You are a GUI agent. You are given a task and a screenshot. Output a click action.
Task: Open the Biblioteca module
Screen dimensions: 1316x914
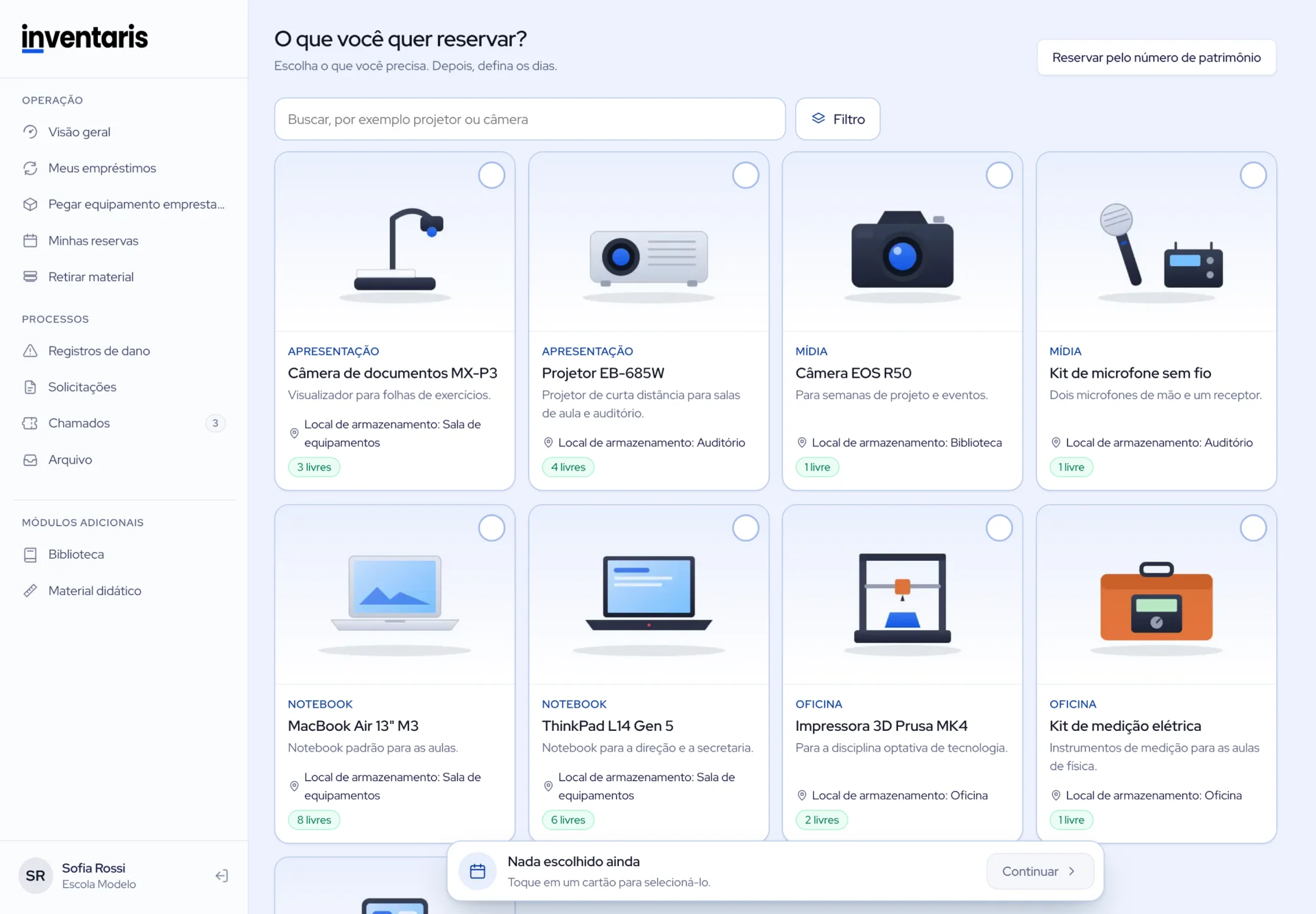pyautogui.click(x=124, y=555)
